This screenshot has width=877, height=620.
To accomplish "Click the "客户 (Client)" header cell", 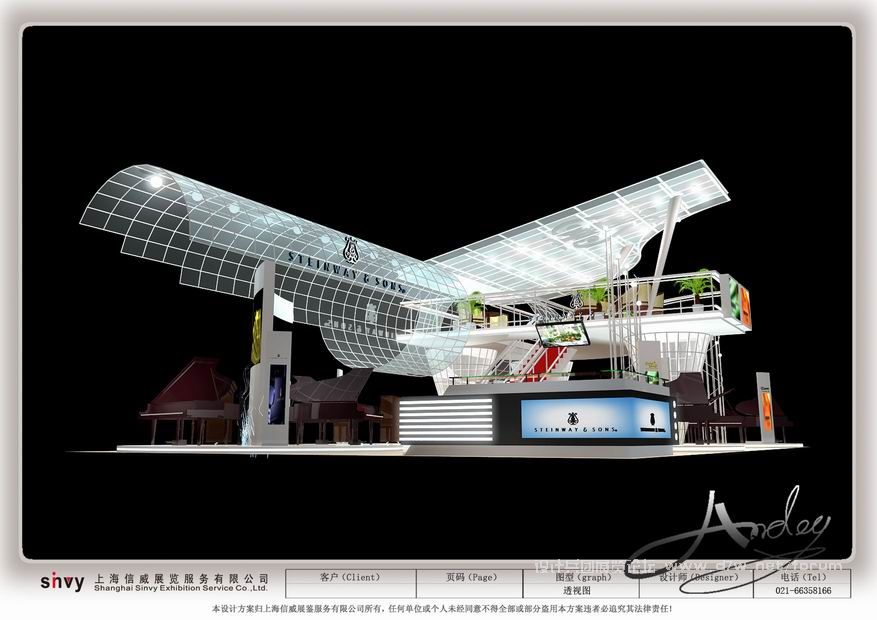I will pos(350,577).
